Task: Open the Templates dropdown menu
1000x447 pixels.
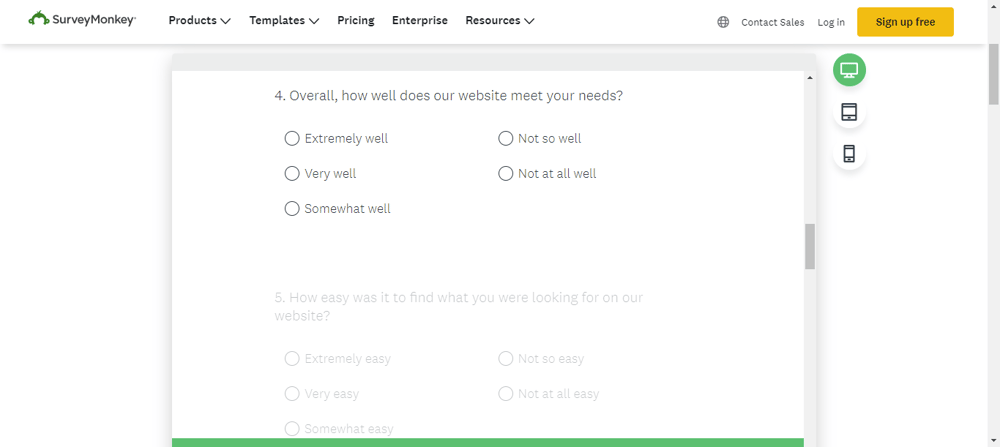Action: (284, 20)
